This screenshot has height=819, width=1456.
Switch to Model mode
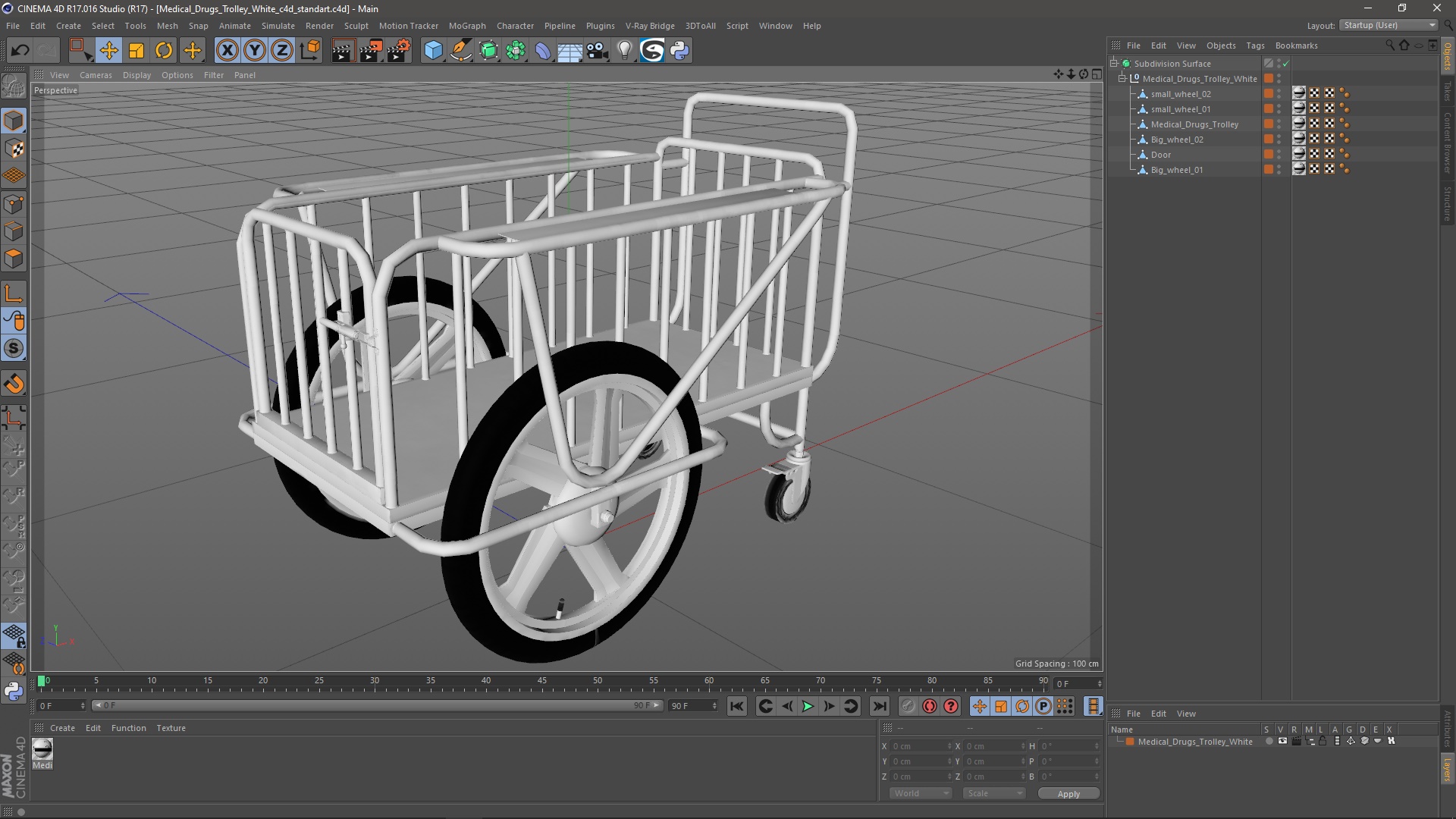point(14,121)
